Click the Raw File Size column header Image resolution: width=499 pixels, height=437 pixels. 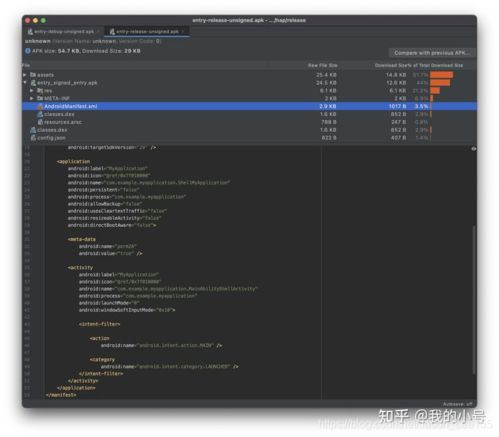coord(323,65)
